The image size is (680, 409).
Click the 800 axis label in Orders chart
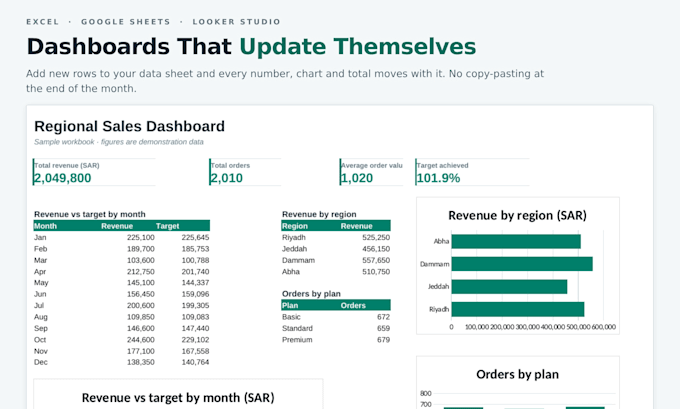coord(426,393)
